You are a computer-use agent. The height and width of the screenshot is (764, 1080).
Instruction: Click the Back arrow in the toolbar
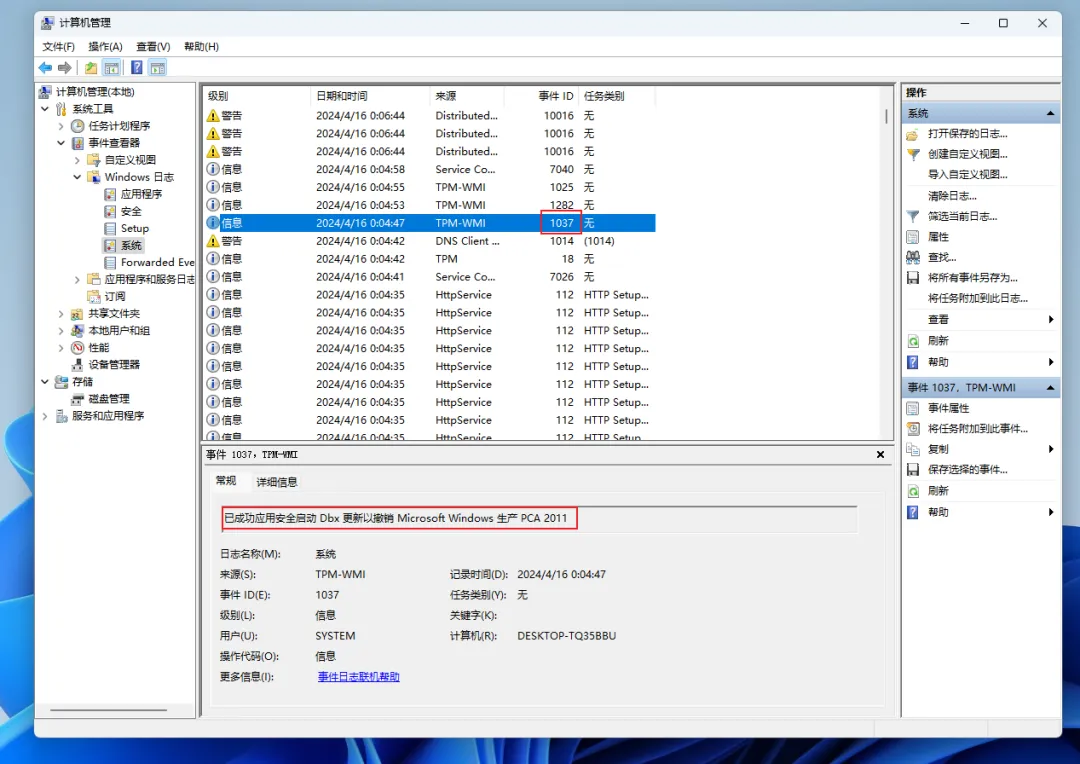[x=45, y=68]
